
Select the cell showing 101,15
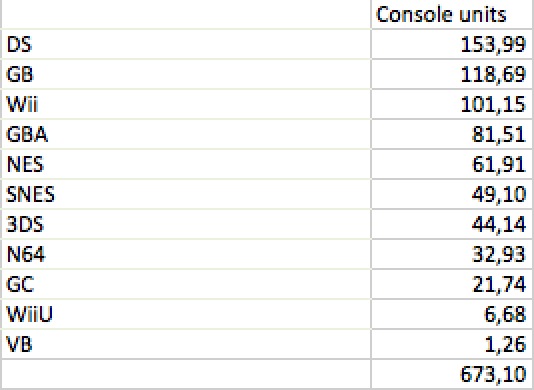point(452,104)
